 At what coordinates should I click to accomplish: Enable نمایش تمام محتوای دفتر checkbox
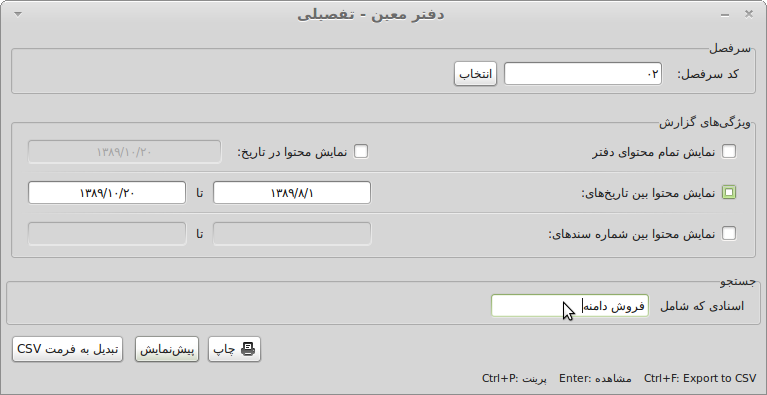pyautogui.click(x=729, y=152)
